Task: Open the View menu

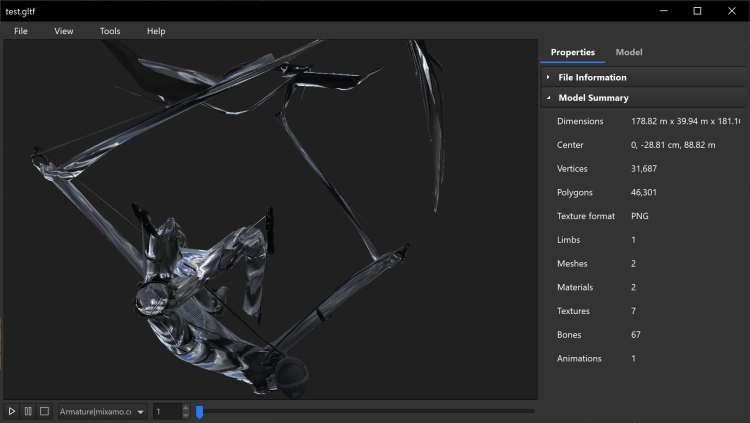Action: point(64,31)
